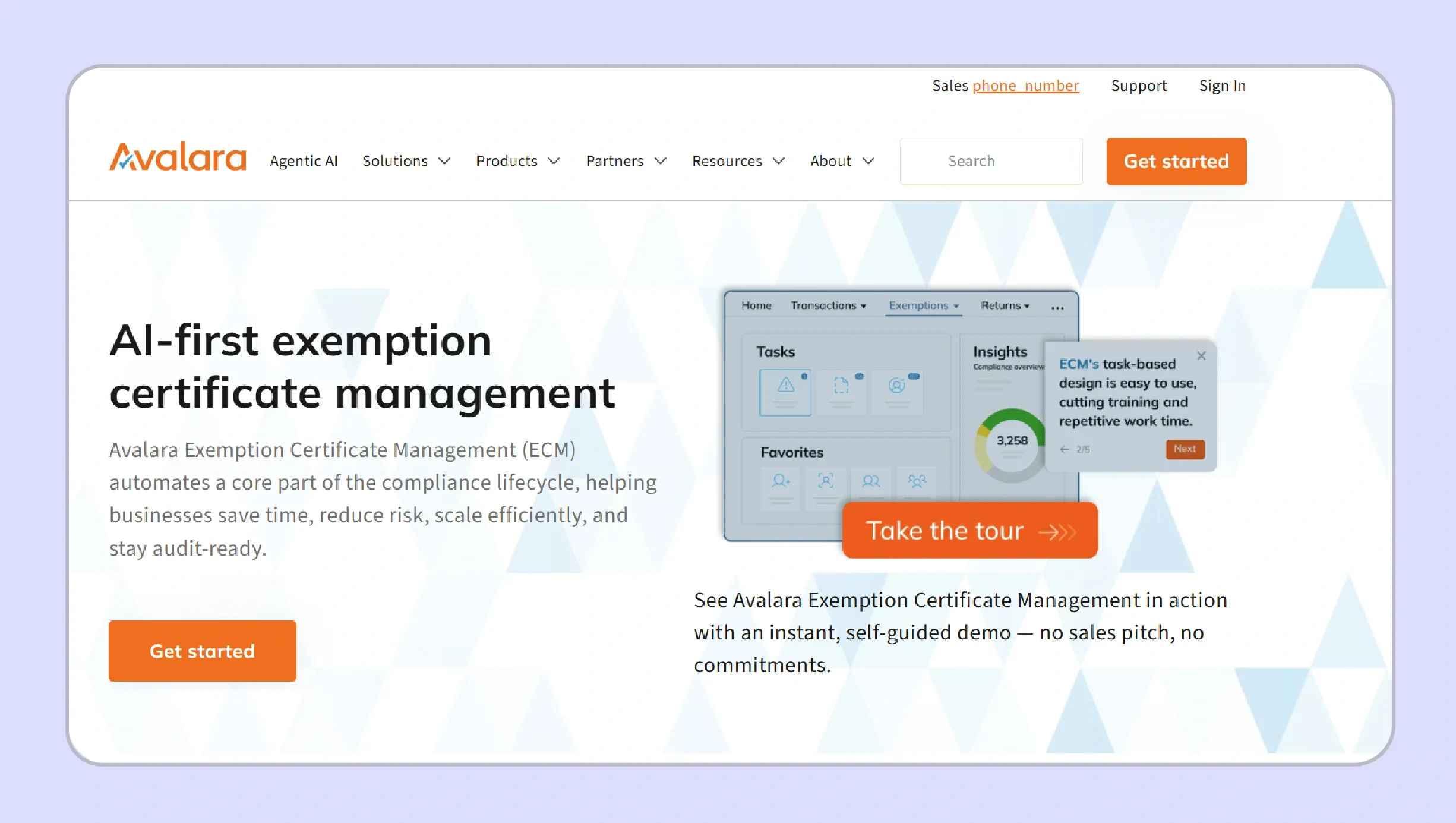This screenshot has width=1456, height=823.
Task: Click the three-dot more icon in demo preview
Action: (1057, 307)
